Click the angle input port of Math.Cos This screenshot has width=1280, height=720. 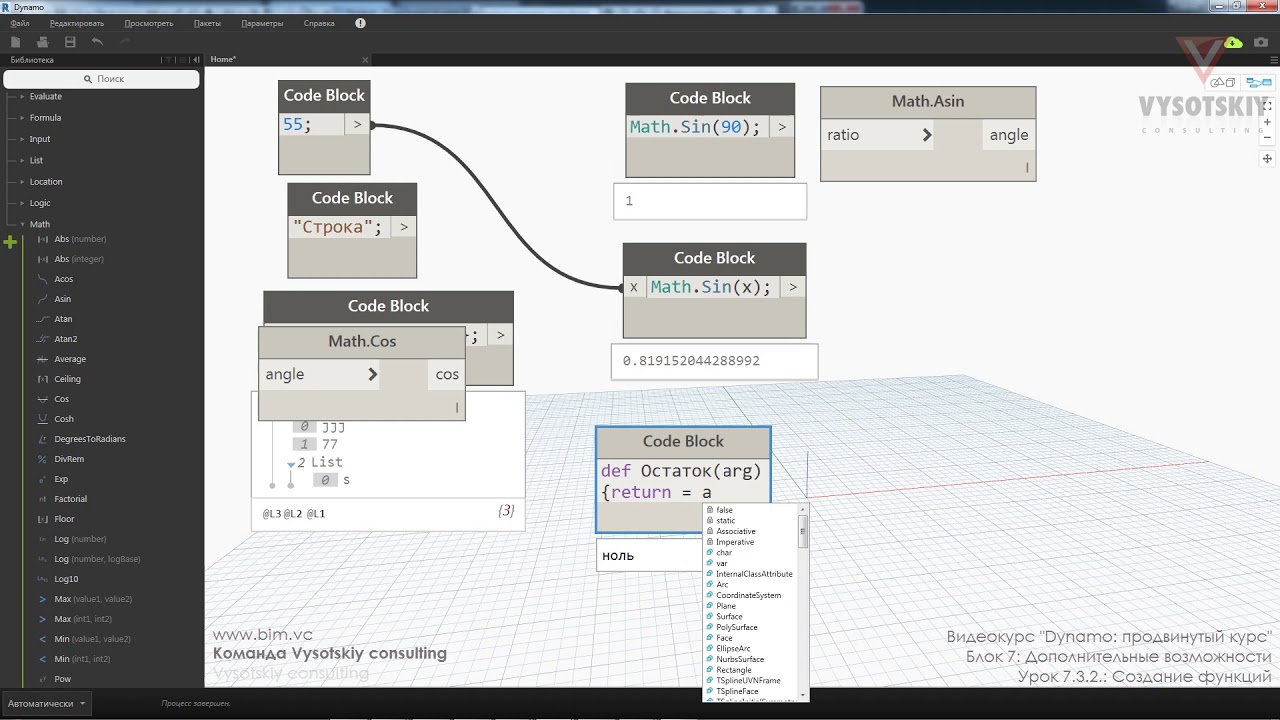pyautogui.click(x=320, y=374)
